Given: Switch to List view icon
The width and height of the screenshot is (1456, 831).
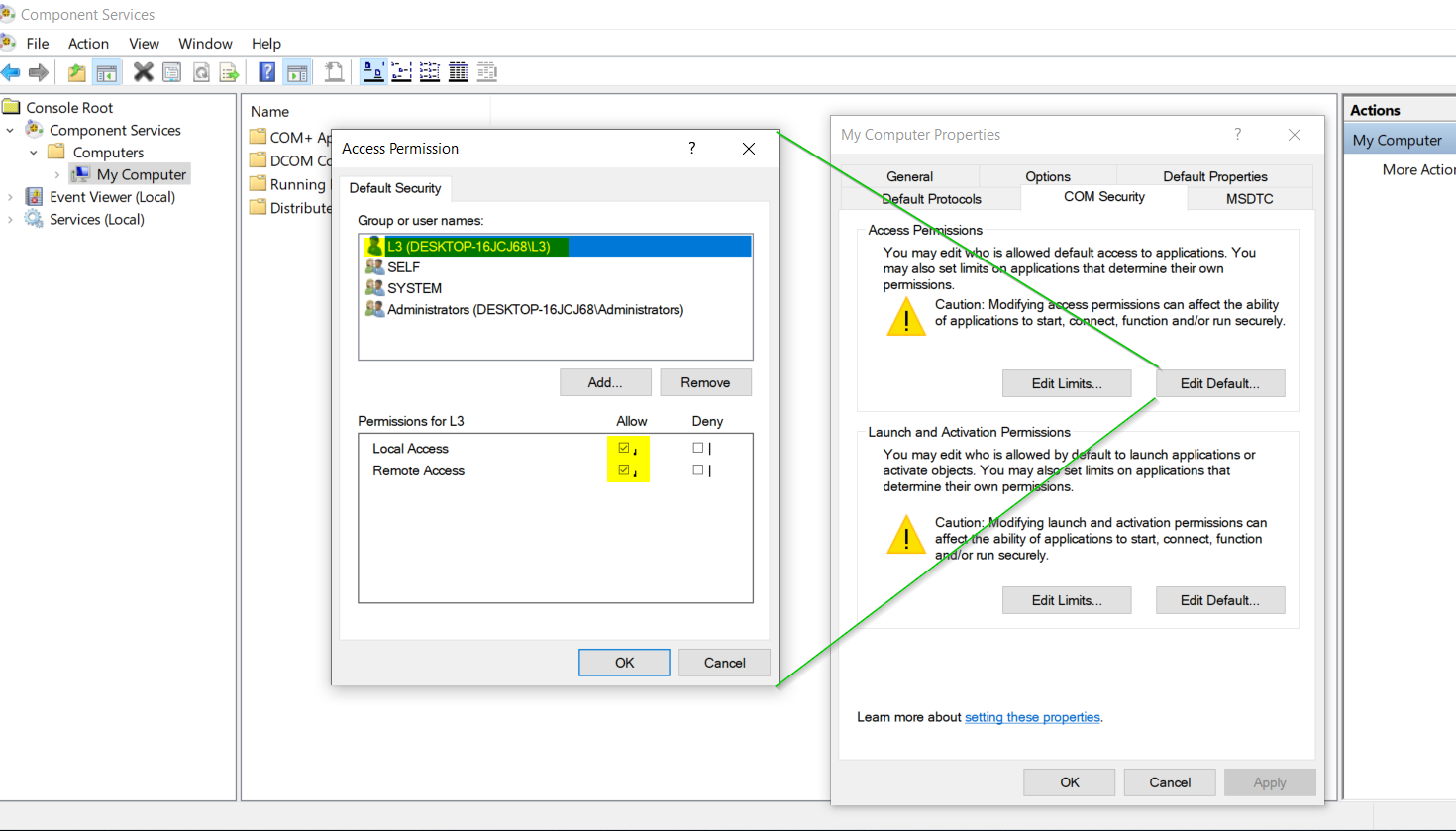Looking at the screenshot, I should pos(430,72).
